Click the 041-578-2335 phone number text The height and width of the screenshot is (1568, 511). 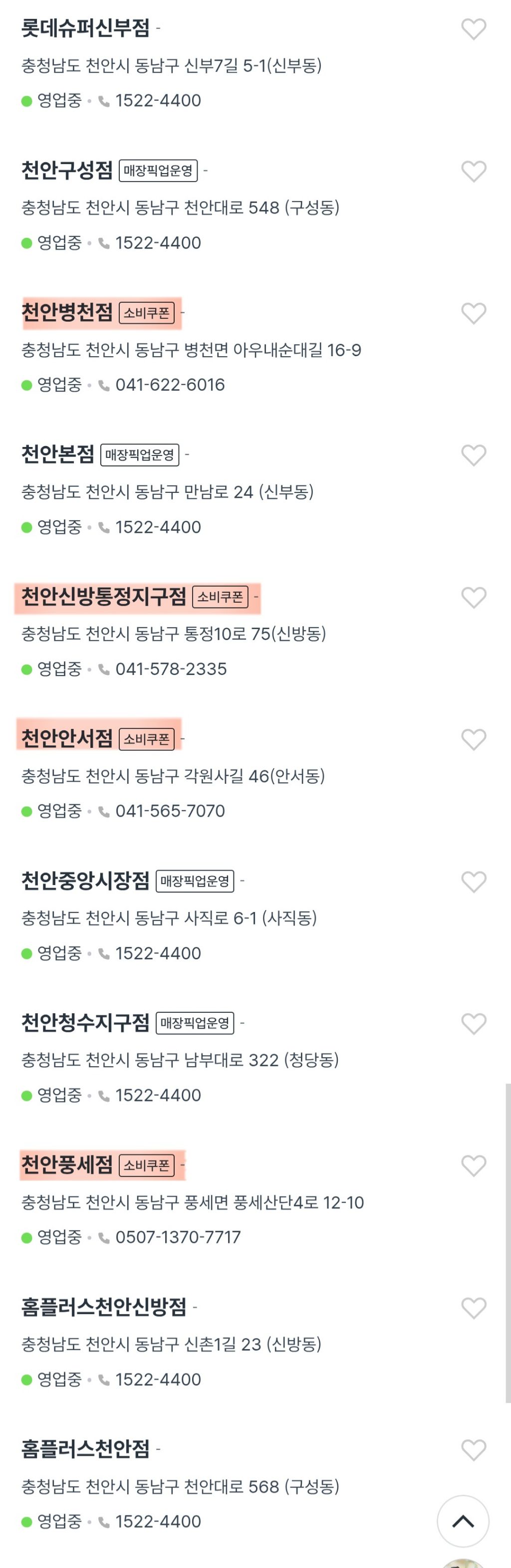pyautogui.click(x=171, y=669)
